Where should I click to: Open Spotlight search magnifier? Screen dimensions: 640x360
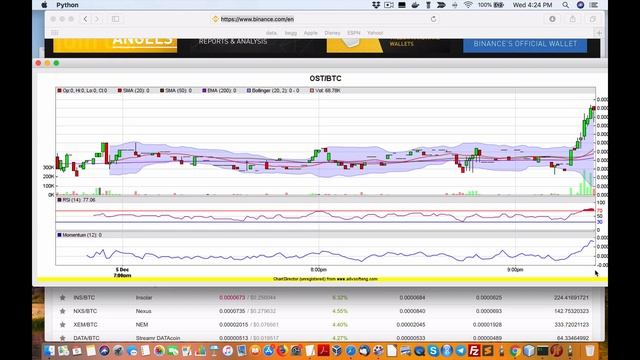[565, 5]
